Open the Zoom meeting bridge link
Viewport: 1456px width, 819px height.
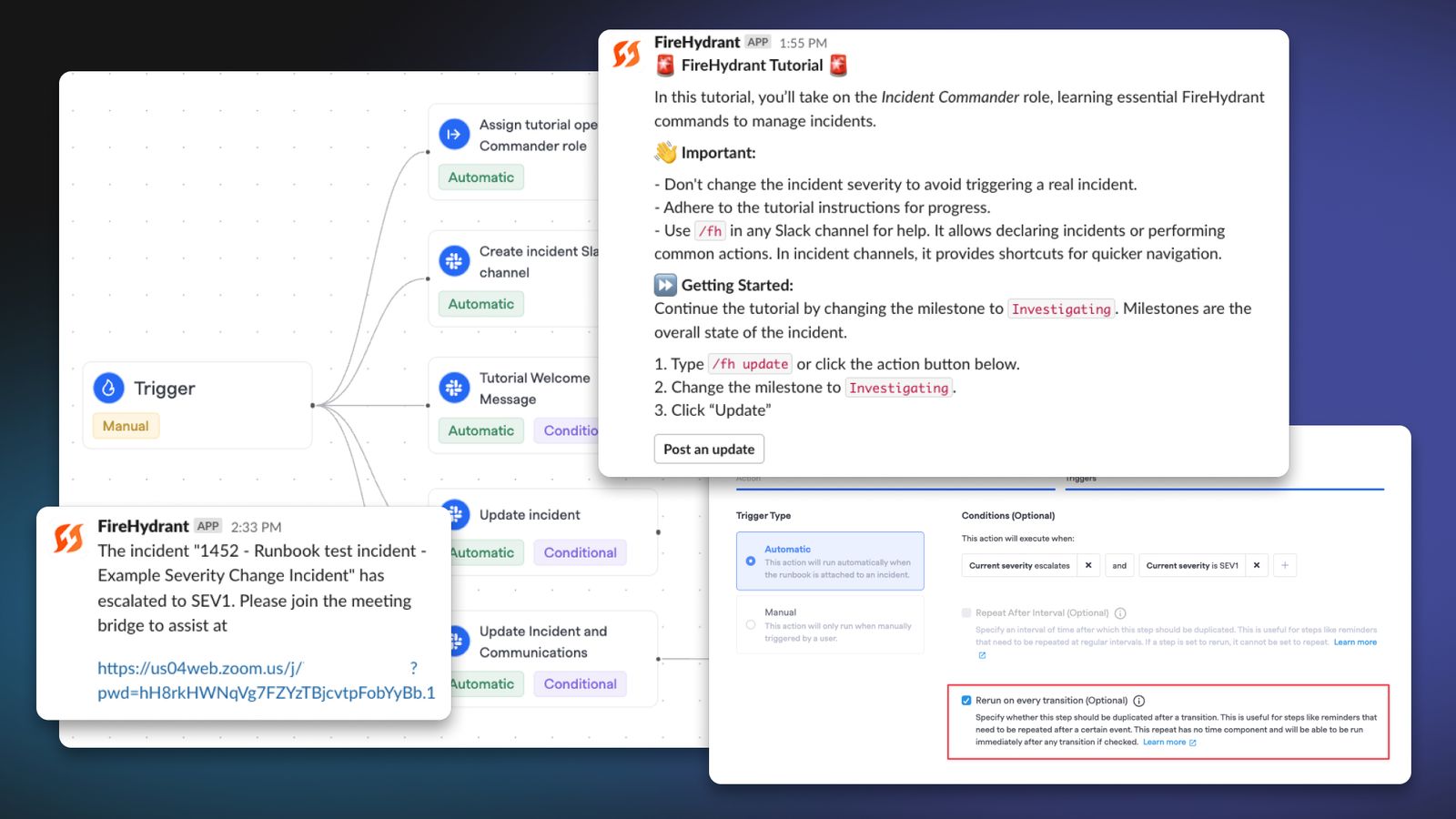click(x=266, y=681)
